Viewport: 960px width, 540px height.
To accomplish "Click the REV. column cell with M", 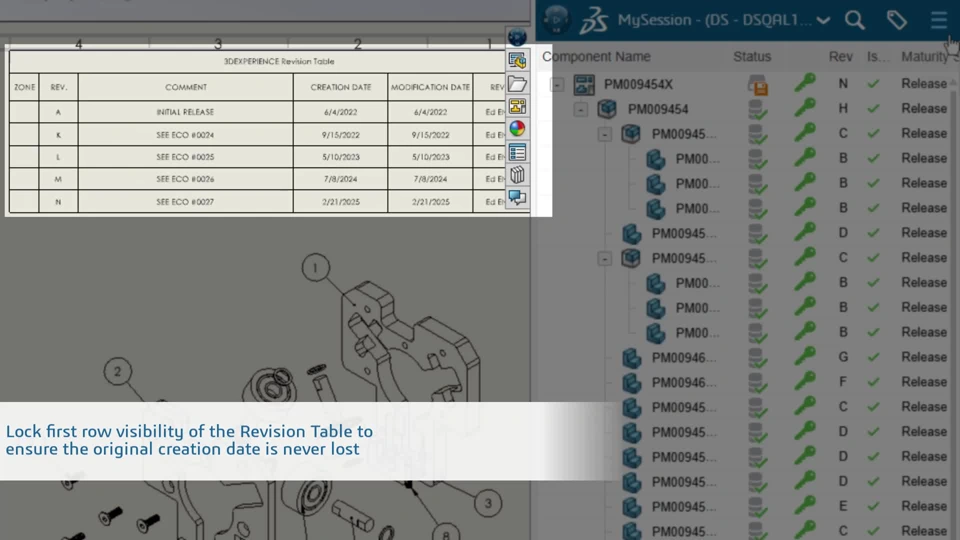I will coord(58,179).
